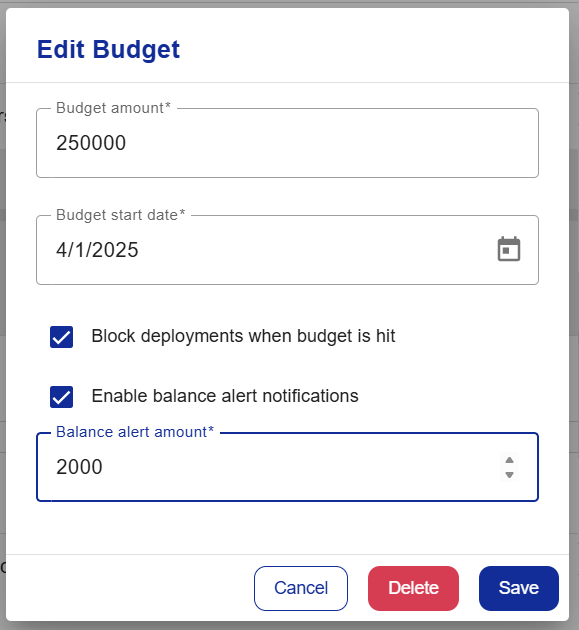579x630 pixels.
Task: Focus the Balance alert amount field
Action: (x=287, y=467)
